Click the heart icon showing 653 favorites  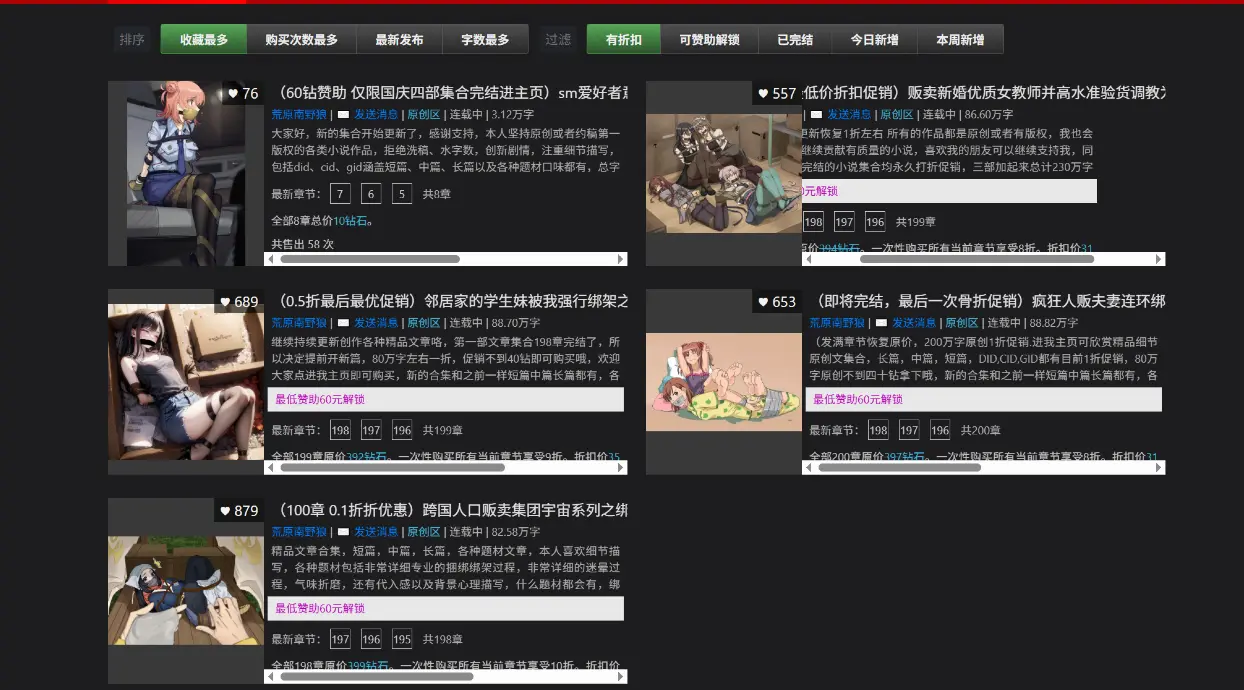tap(763, 302)
